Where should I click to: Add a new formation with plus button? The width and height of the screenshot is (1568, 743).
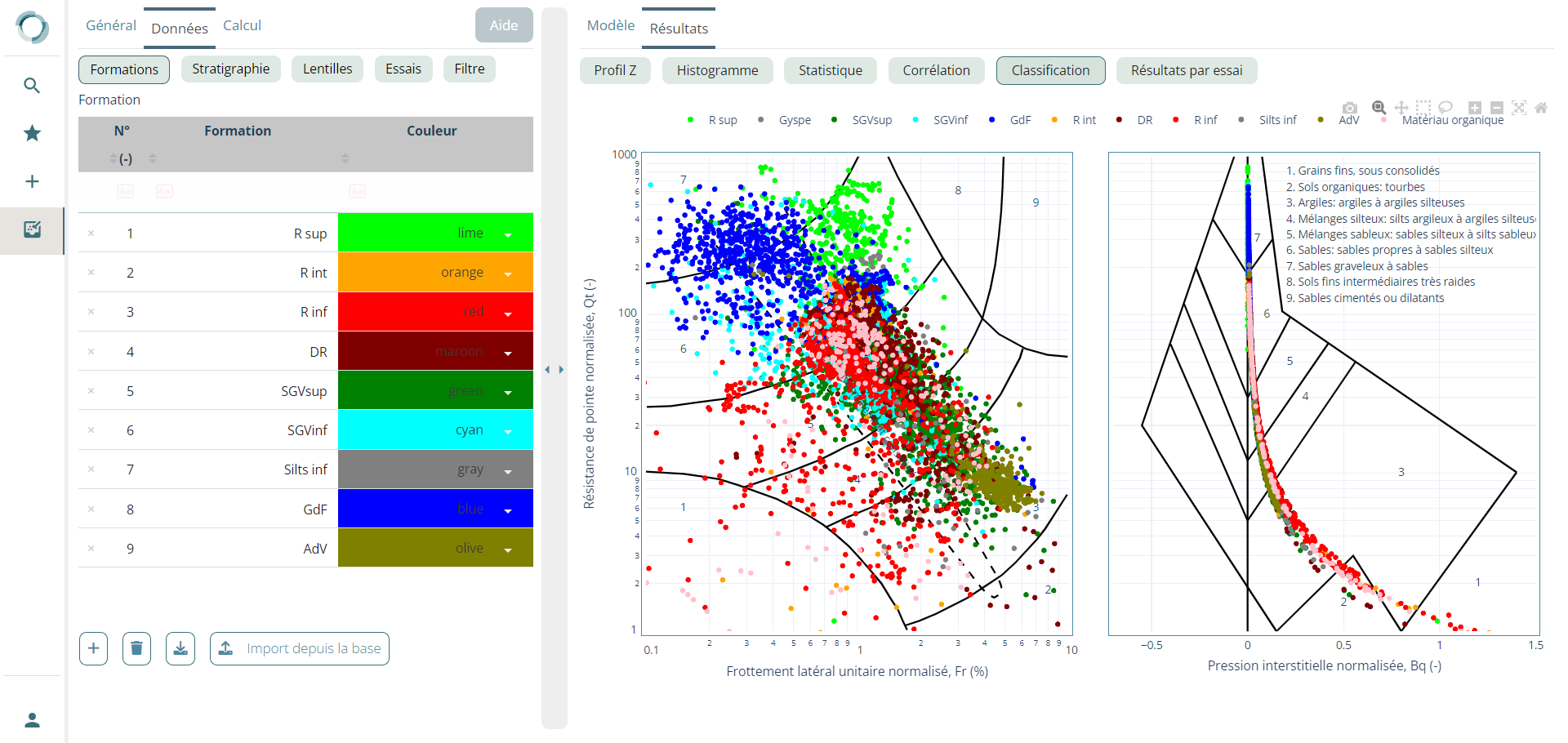coord(93,648)
